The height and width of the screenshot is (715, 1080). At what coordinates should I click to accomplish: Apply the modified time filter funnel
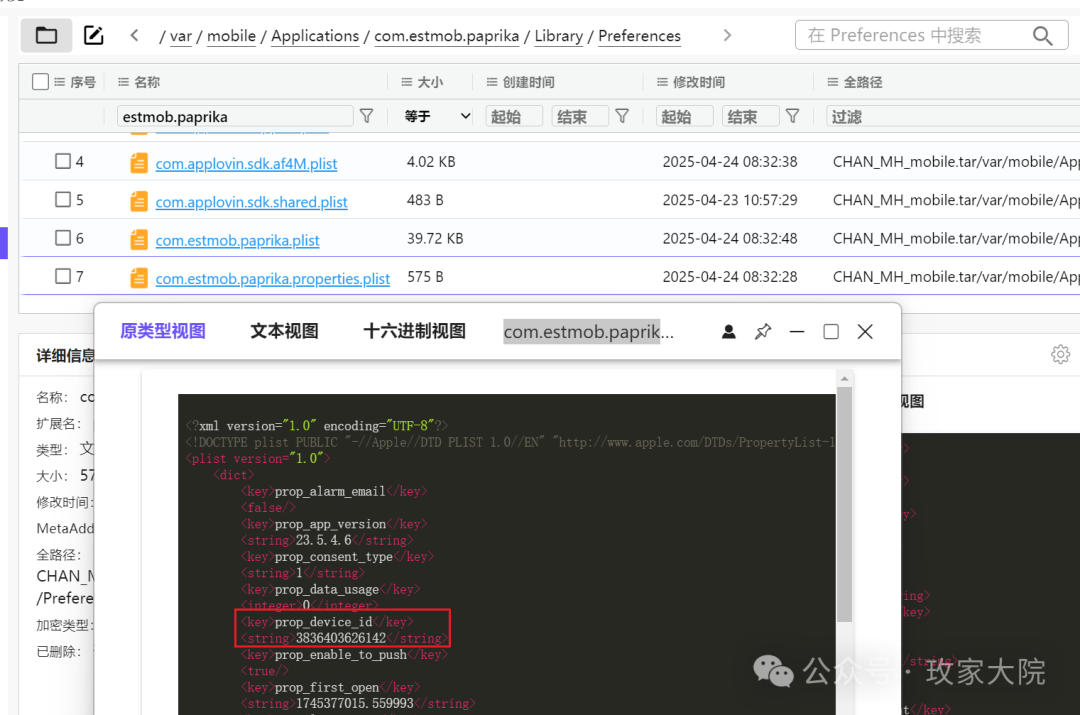pyautogui.click(x=793, y=116)
